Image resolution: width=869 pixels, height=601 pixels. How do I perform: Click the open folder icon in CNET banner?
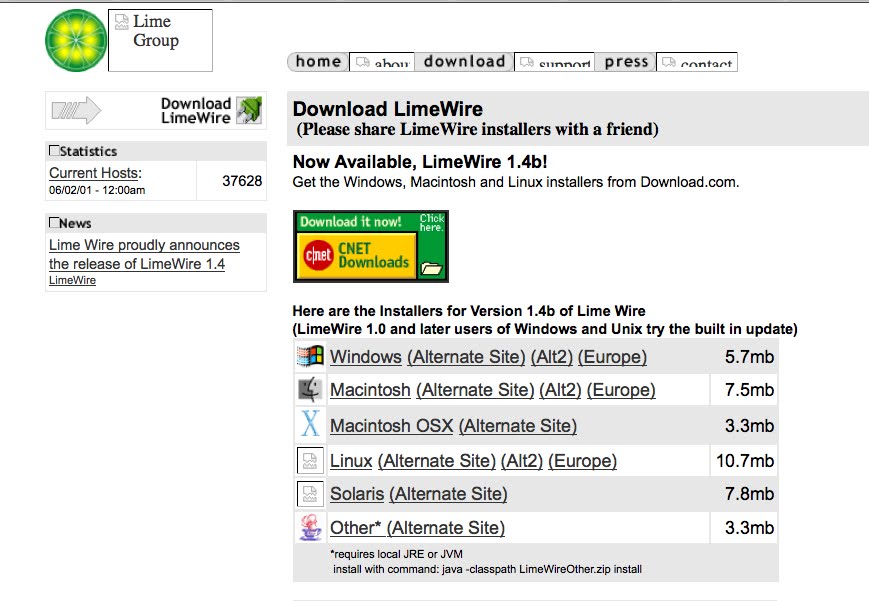[431, 268]
